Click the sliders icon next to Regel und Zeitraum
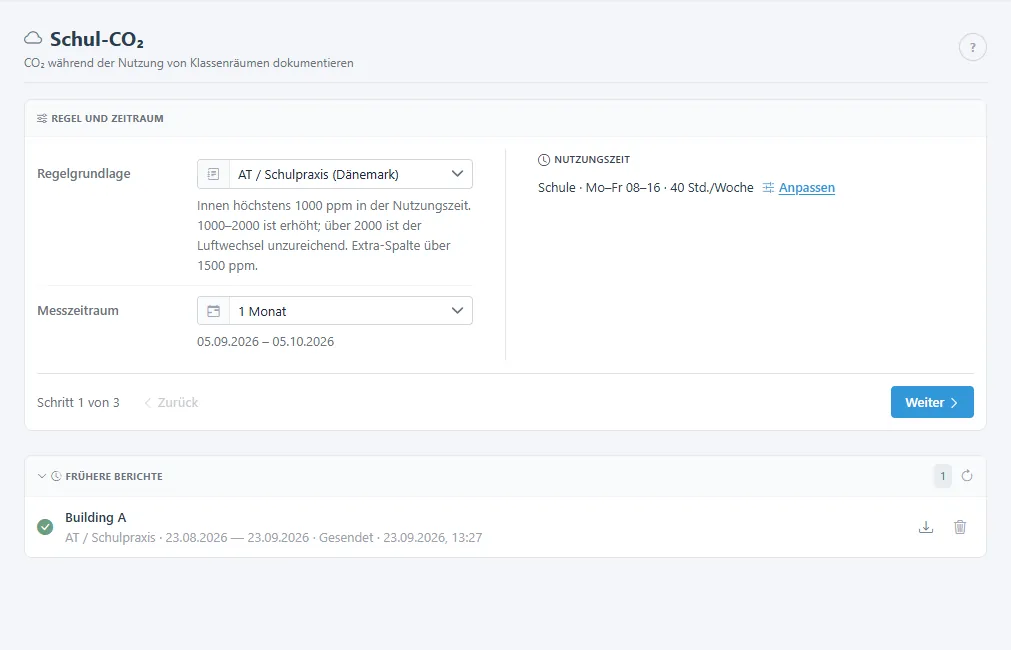1011x650 pixels. click(42, 119)
